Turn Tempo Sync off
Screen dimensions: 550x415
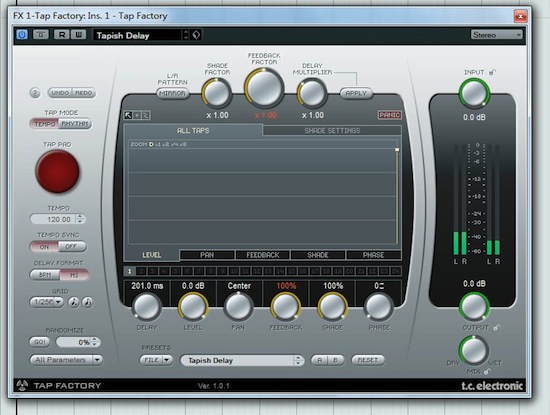click(72, 247)
